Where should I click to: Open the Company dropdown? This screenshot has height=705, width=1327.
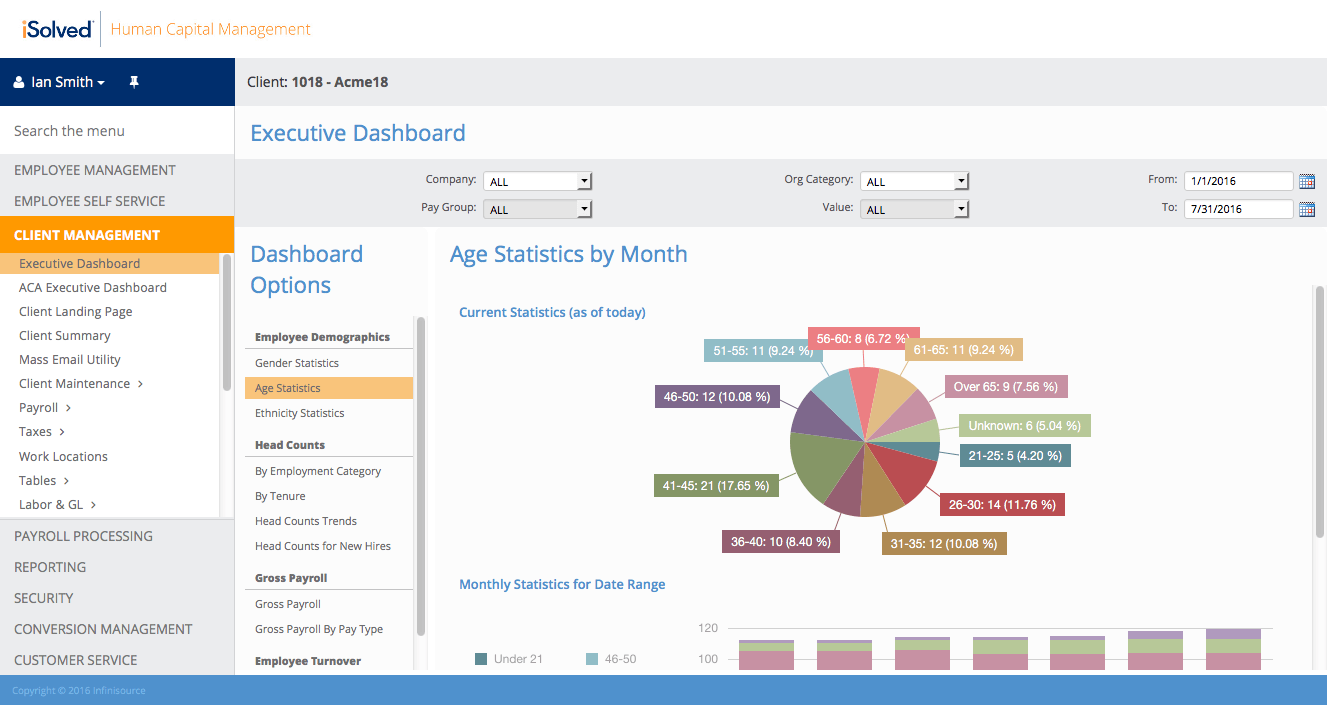538,181
